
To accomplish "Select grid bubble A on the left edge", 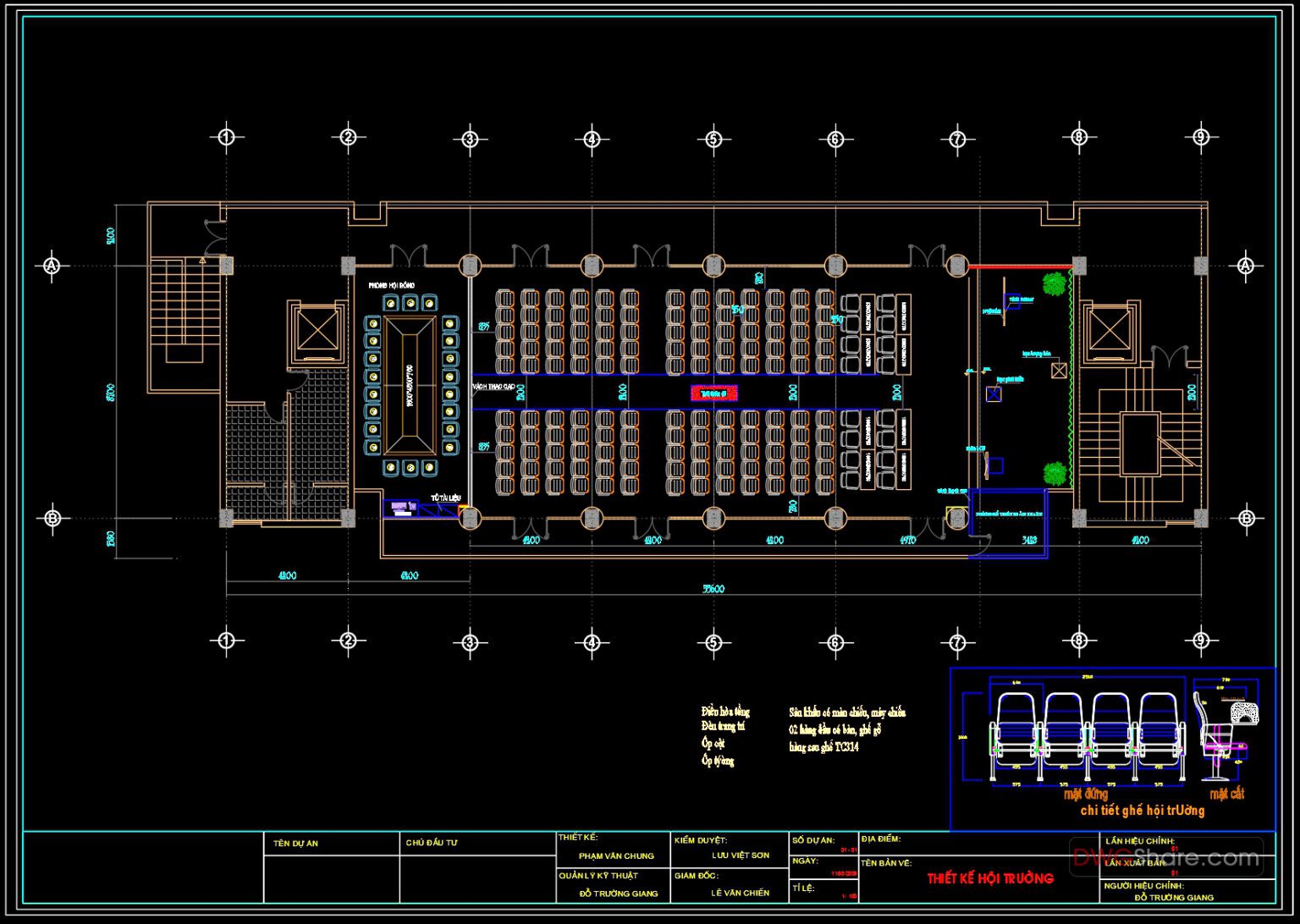I will (x=53, y=265).
